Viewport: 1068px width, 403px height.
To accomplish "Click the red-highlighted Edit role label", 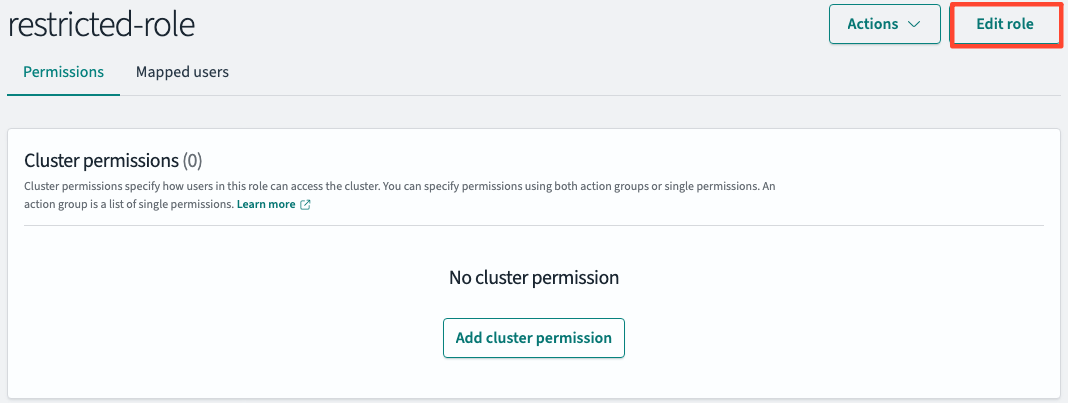I will pyautogui.click(x=1005, y=25).
